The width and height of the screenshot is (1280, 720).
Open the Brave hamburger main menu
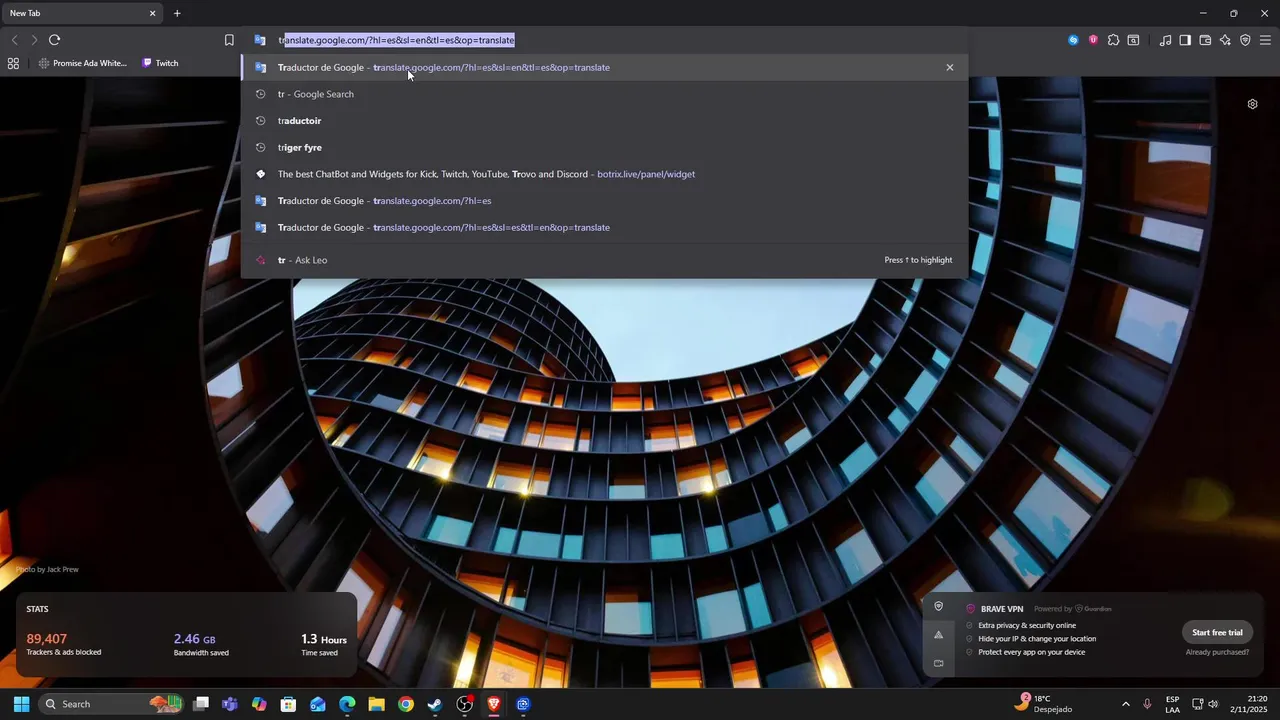pos(1265,40)
